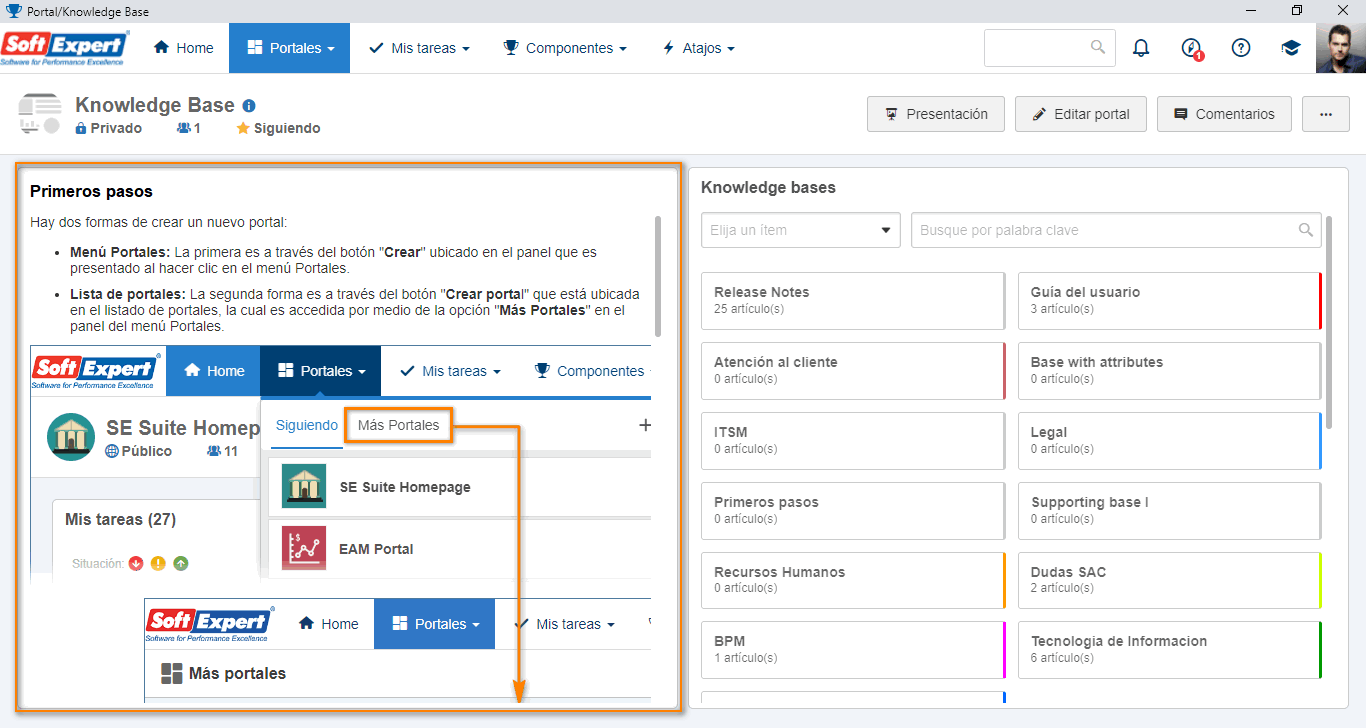1366x728 pixels.
Task: Click the Knowledge bases panel heading
Action: (x=768, y=187)
